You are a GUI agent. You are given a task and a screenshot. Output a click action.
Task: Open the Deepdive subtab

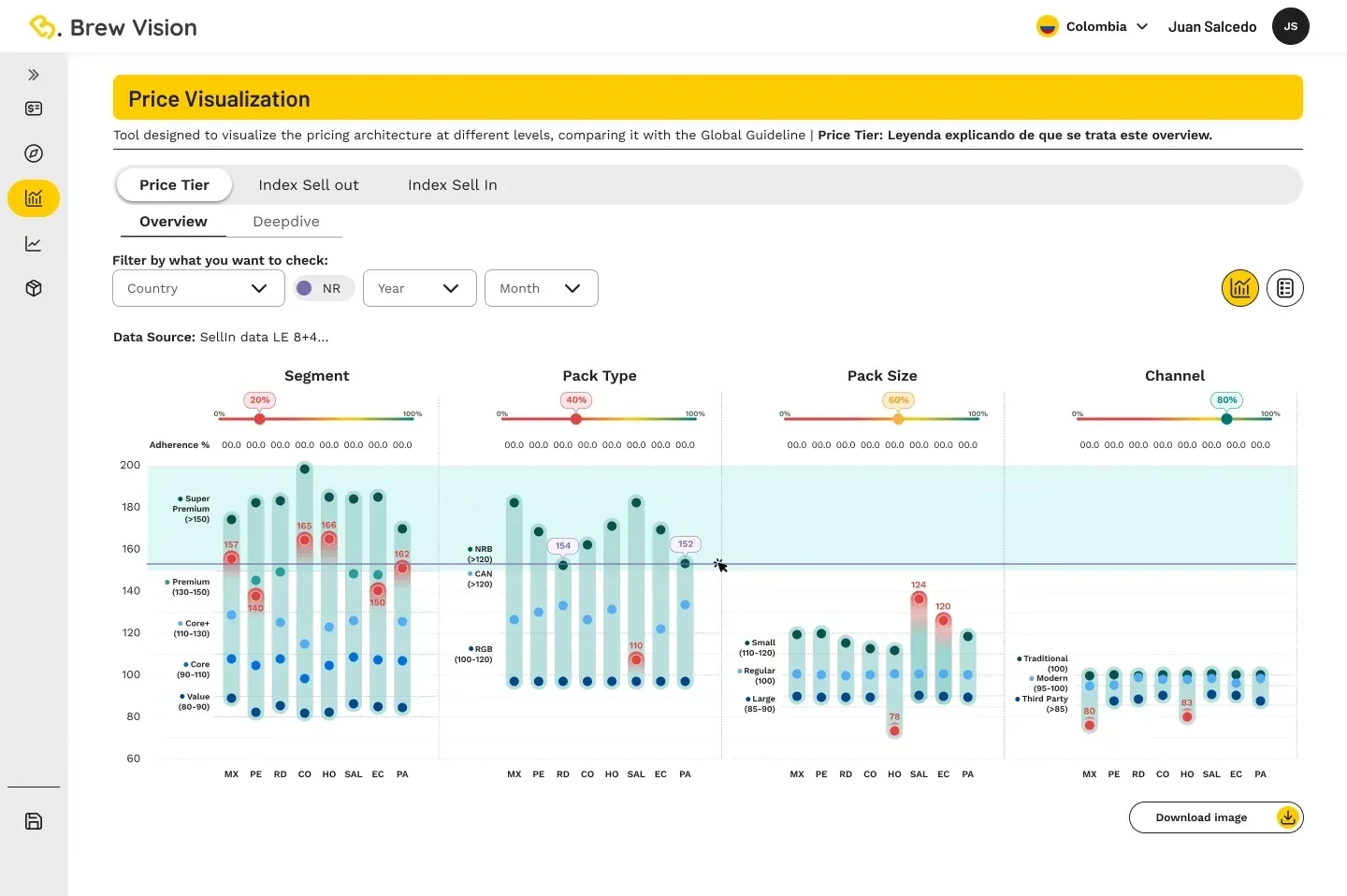click(x=286, y=222)
